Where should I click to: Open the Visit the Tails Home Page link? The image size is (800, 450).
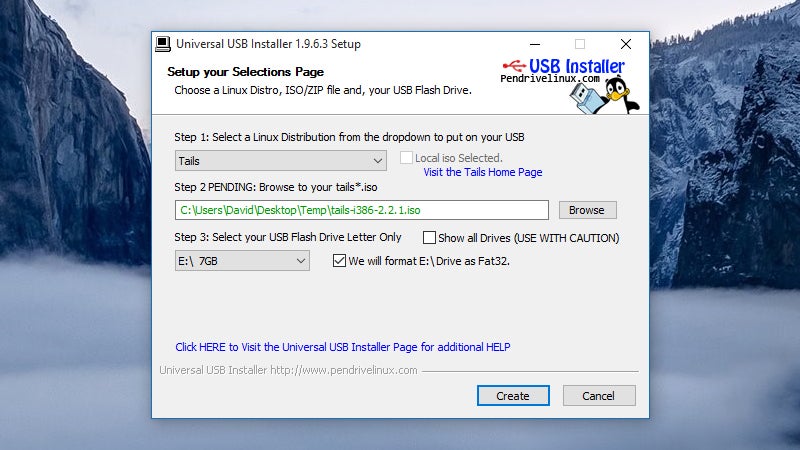coord(483,172)
